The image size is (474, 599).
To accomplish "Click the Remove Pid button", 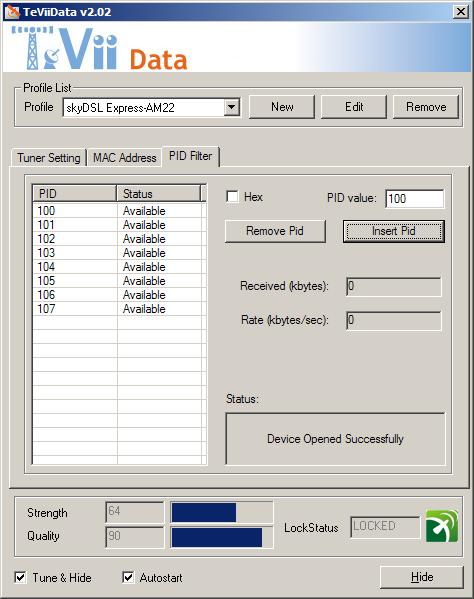I will click(275, 231).
